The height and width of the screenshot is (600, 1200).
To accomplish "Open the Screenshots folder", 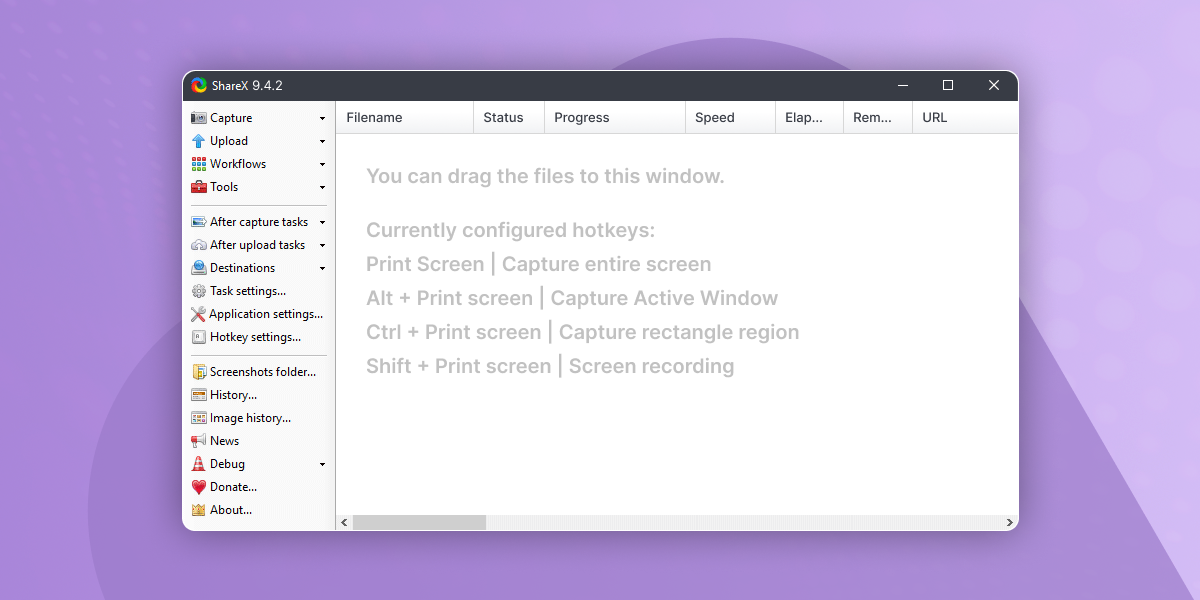I will point(259,372).
